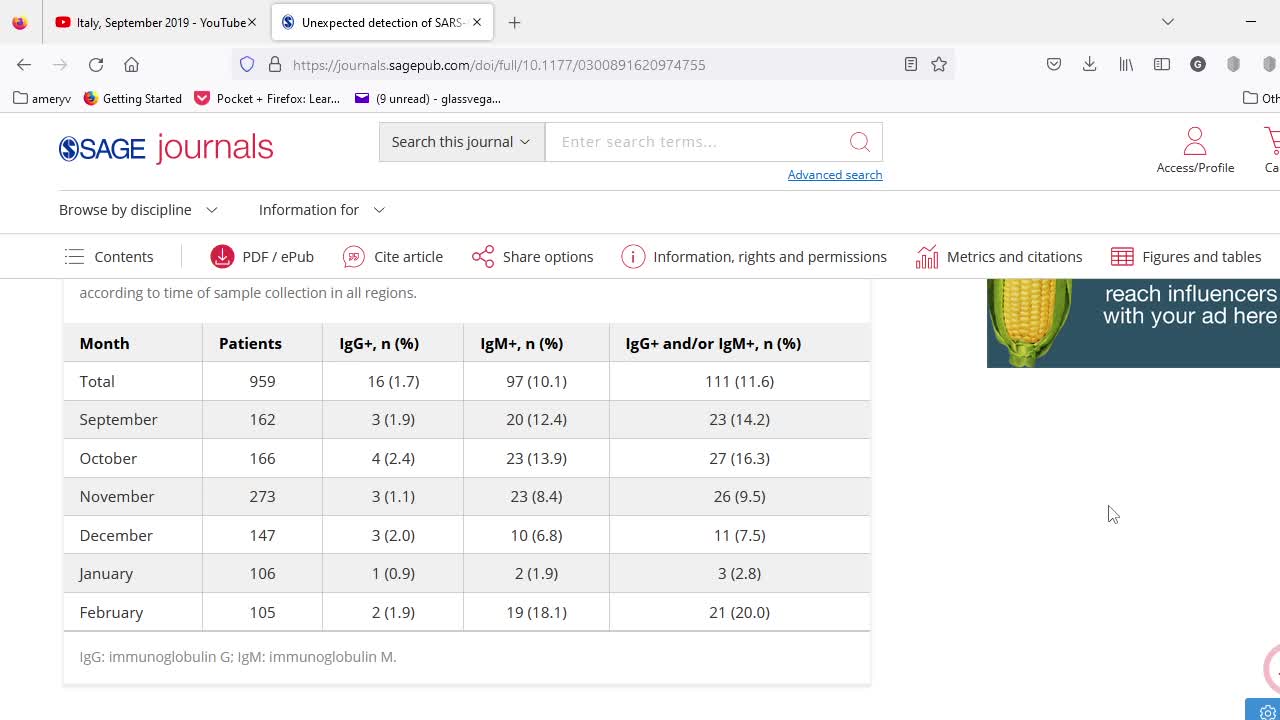Click magnifier search submit icon
Image resolution: width=1280 pixels, height=720 pixels.
(x=859, y=142)
